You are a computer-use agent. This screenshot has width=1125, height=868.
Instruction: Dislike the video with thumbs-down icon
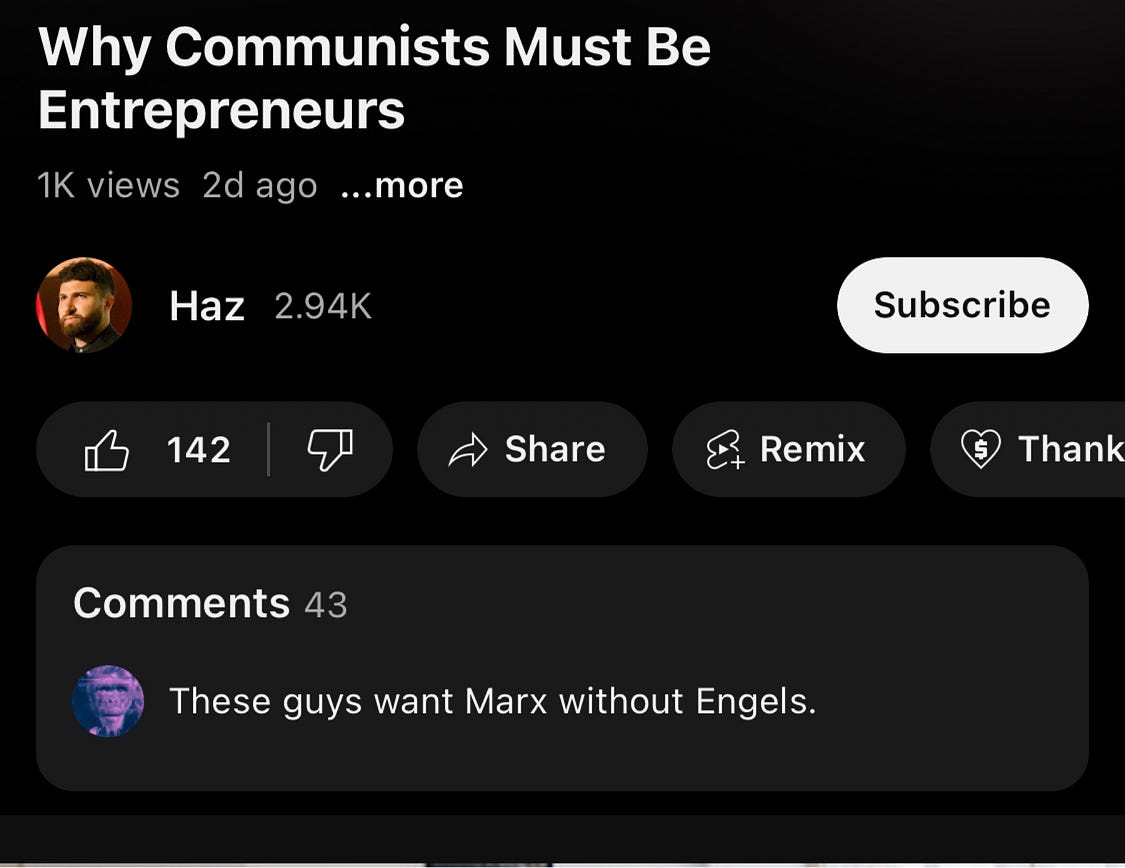(x=330, y=450)
